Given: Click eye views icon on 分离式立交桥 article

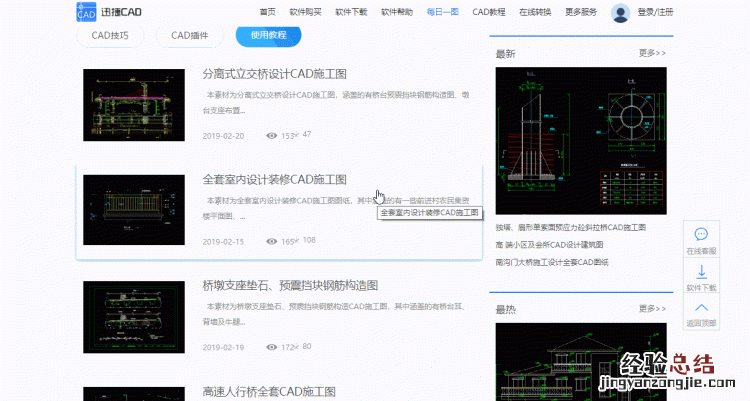Looking at the screenshot, I should 271,135.
